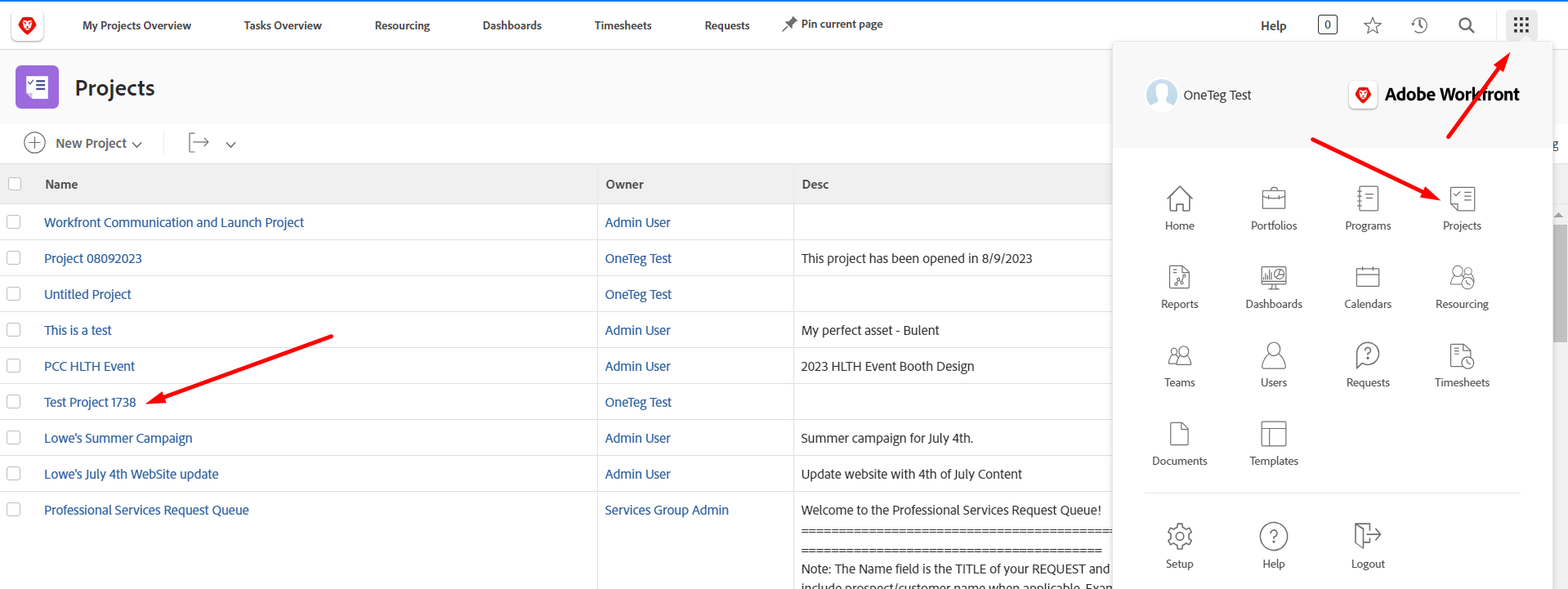The width and height of the screenshot is (1568, 589).
Task: Open Templates from the main menu
Action: (1273, 435)
